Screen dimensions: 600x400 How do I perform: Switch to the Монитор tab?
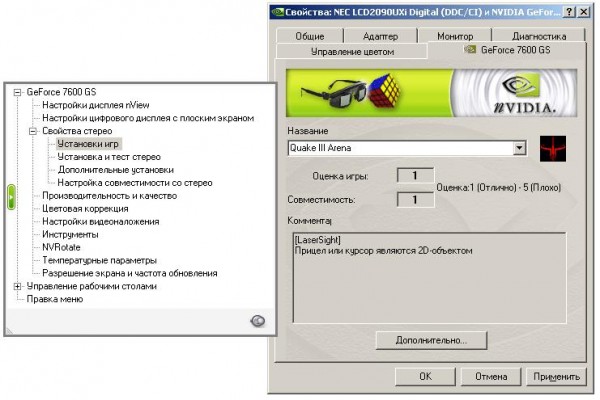[455, 36]
